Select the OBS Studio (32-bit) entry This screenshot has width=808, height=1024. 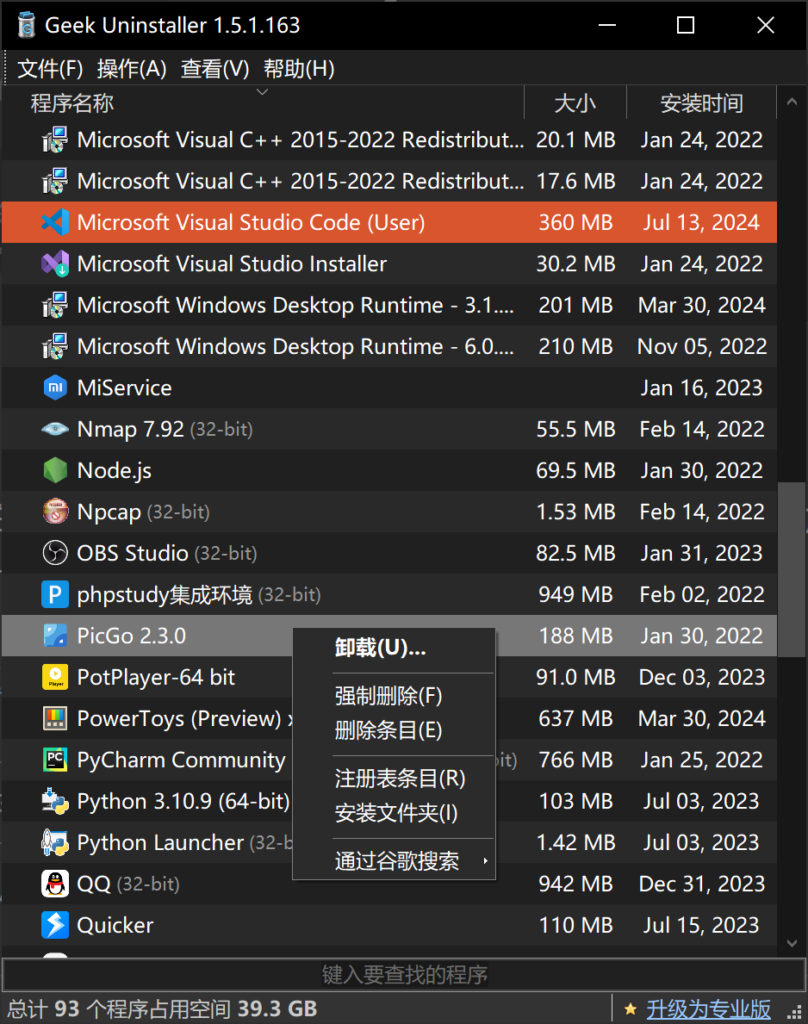(389, 553)
